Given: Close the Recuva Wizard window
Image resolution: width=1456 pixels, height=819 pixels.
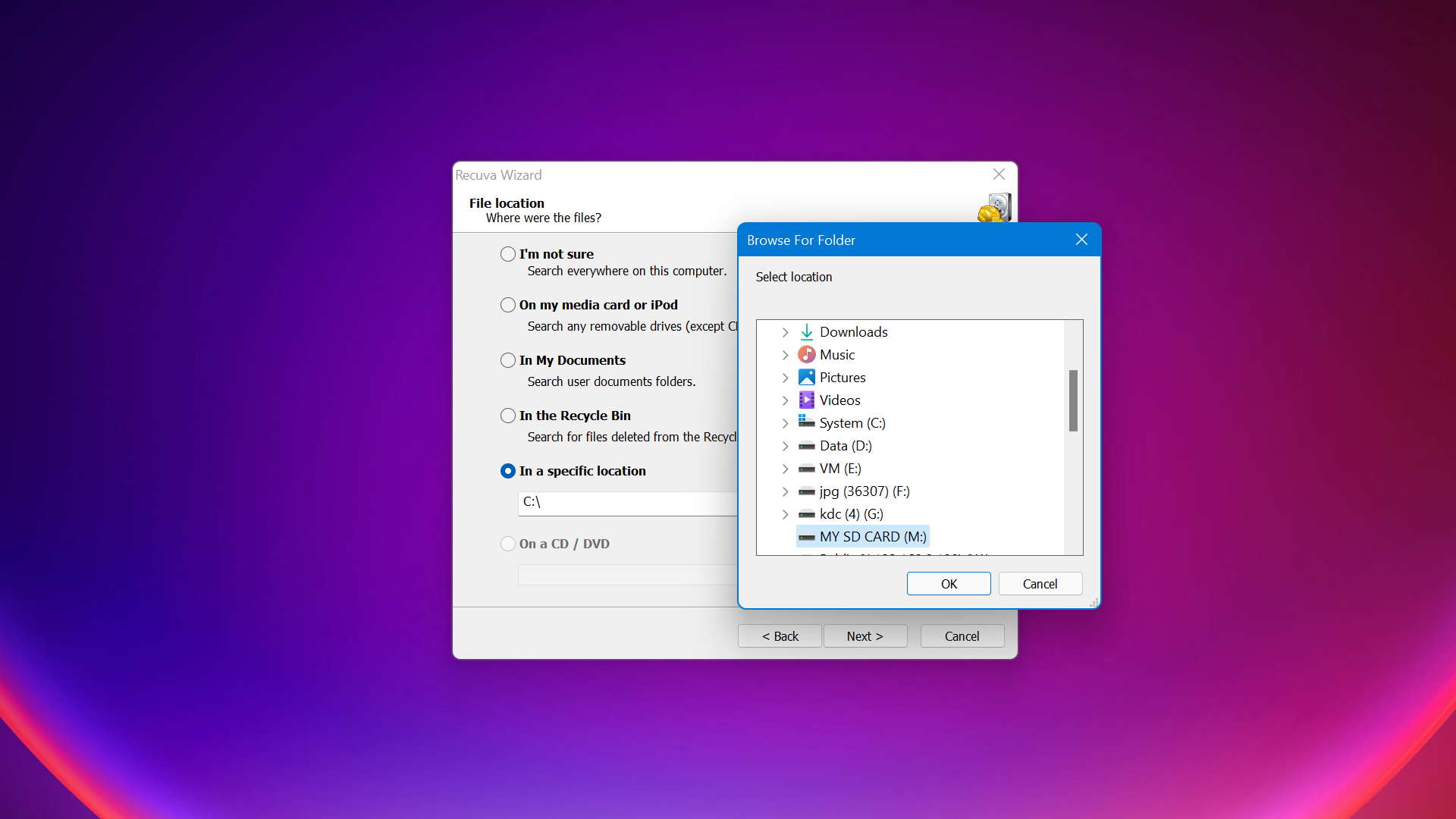Looking at the screenshot, I should (999, 174).
